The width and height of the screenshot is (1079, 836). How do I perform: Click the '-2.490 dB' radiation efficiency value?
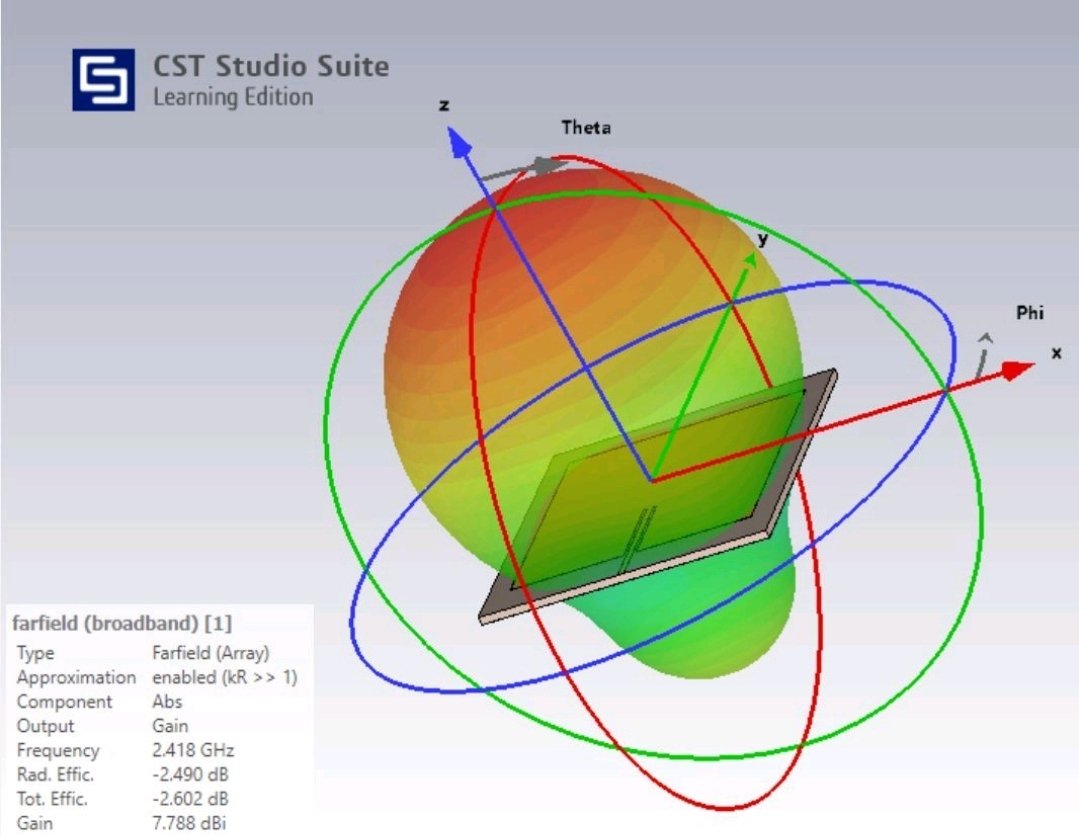pos(191,774)
